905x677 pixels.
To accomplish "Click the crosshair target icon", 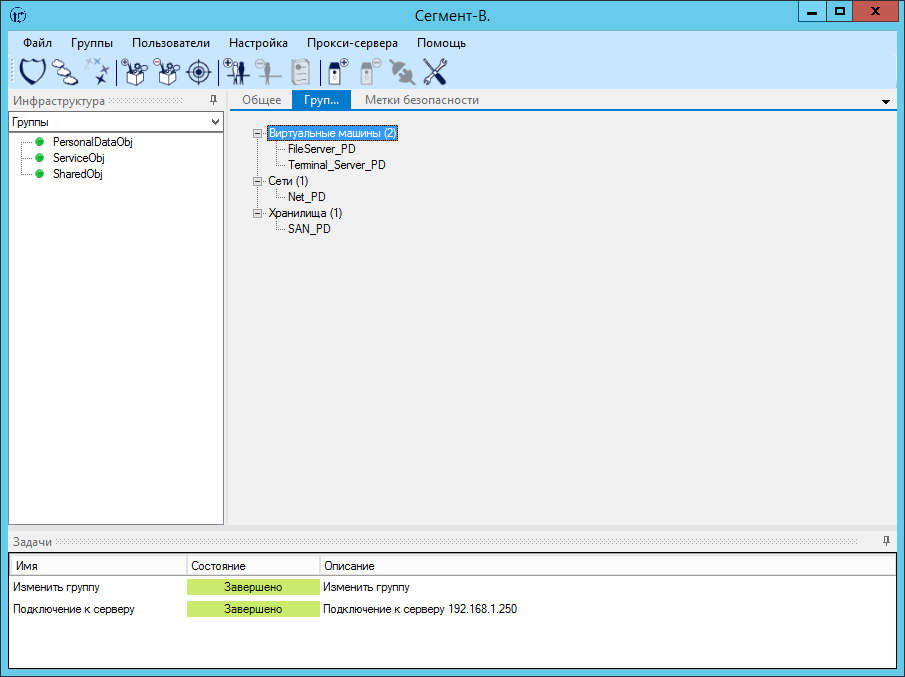I will [x=199, y=72].
